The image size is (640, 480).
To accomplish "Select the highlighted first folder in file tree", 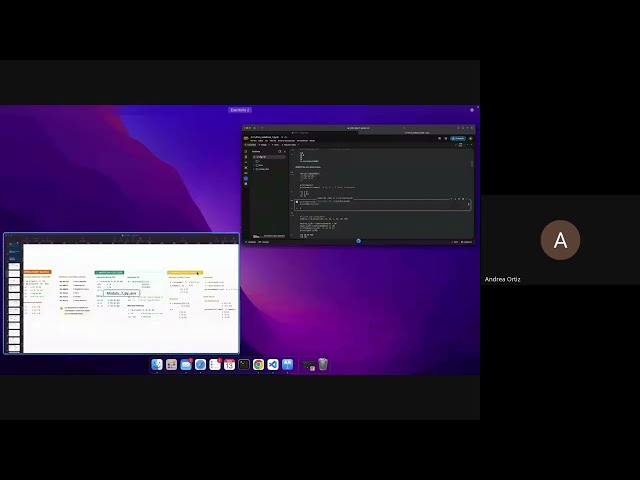I will (x=269, y=157).
